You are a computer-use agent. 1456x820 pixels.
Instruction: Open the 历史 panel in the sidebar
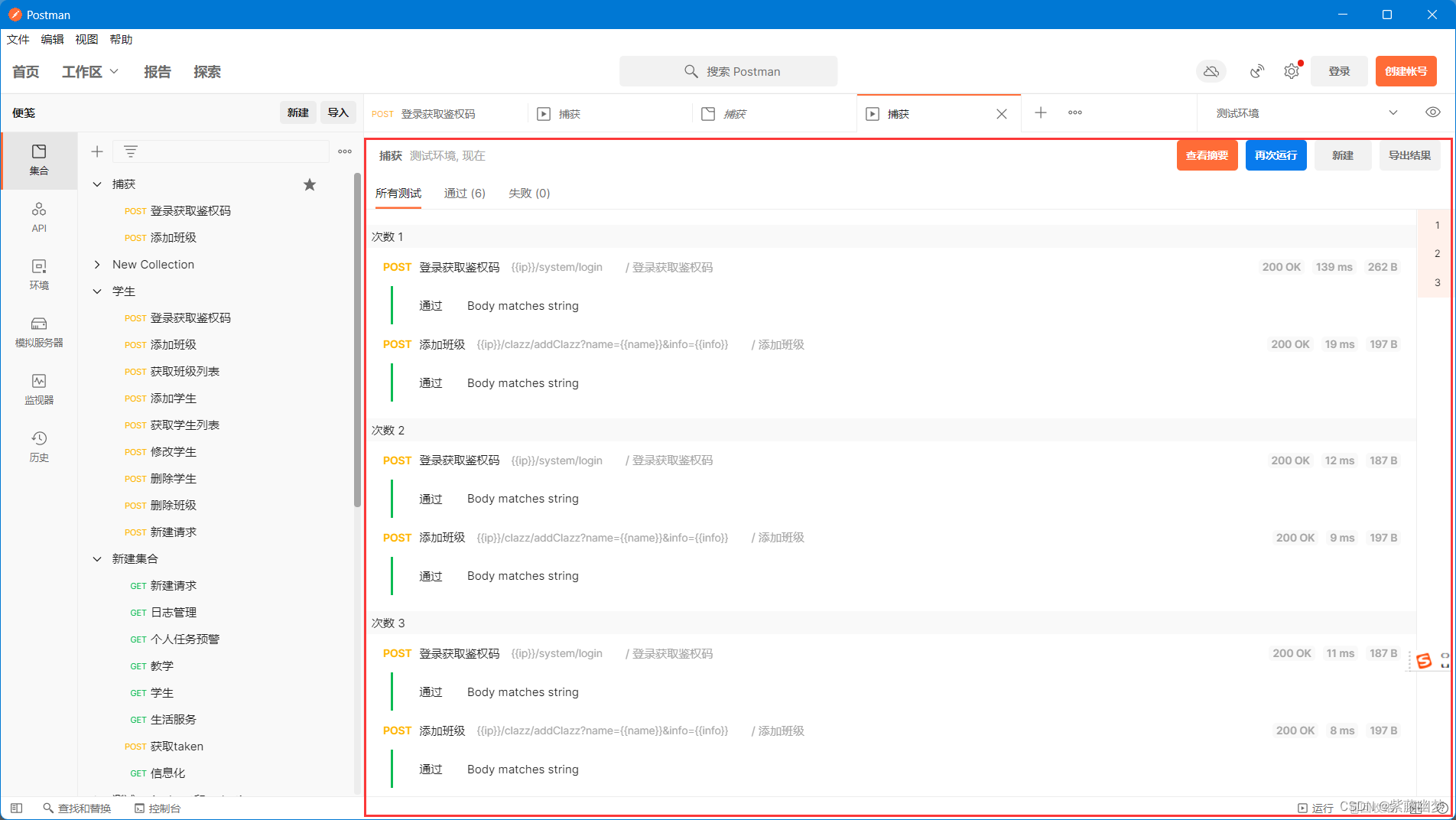click(39, 446)
